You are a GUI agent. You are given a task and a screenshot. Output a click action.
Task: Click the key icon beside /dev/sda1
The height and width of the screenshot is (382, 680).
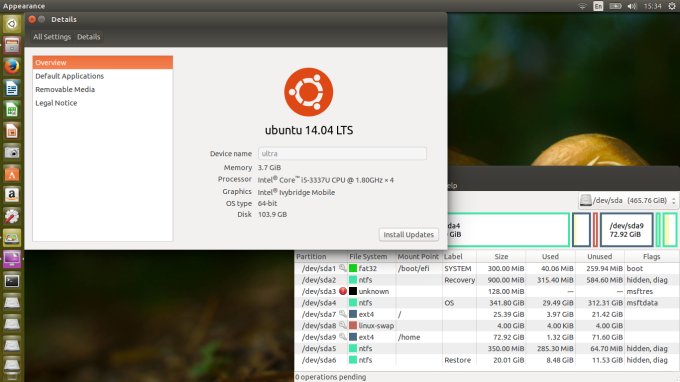point(343,268)
